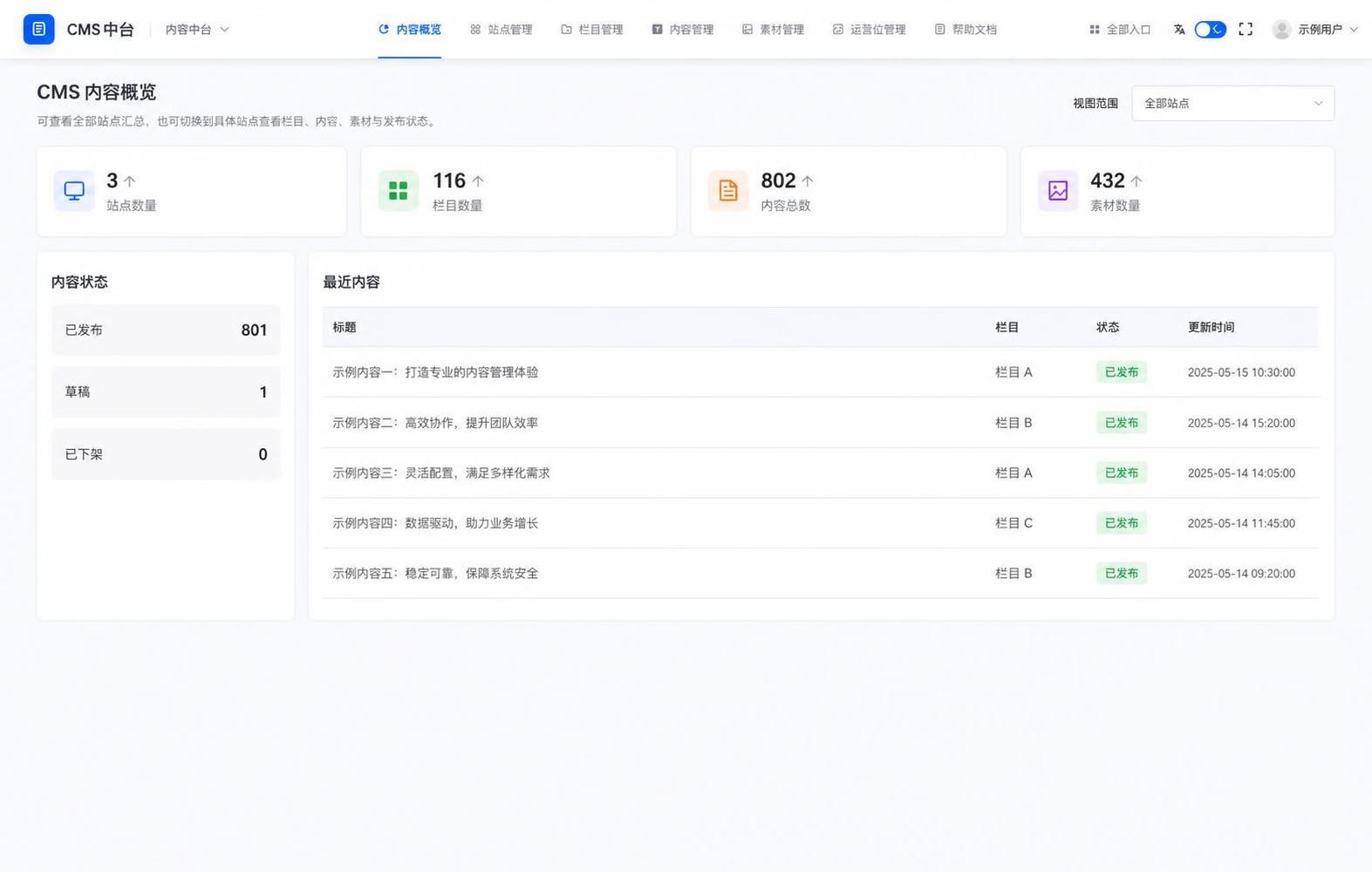Click the 状态 column header
The height and width of the screenshot is (872, 1372).
point(1108,327)
